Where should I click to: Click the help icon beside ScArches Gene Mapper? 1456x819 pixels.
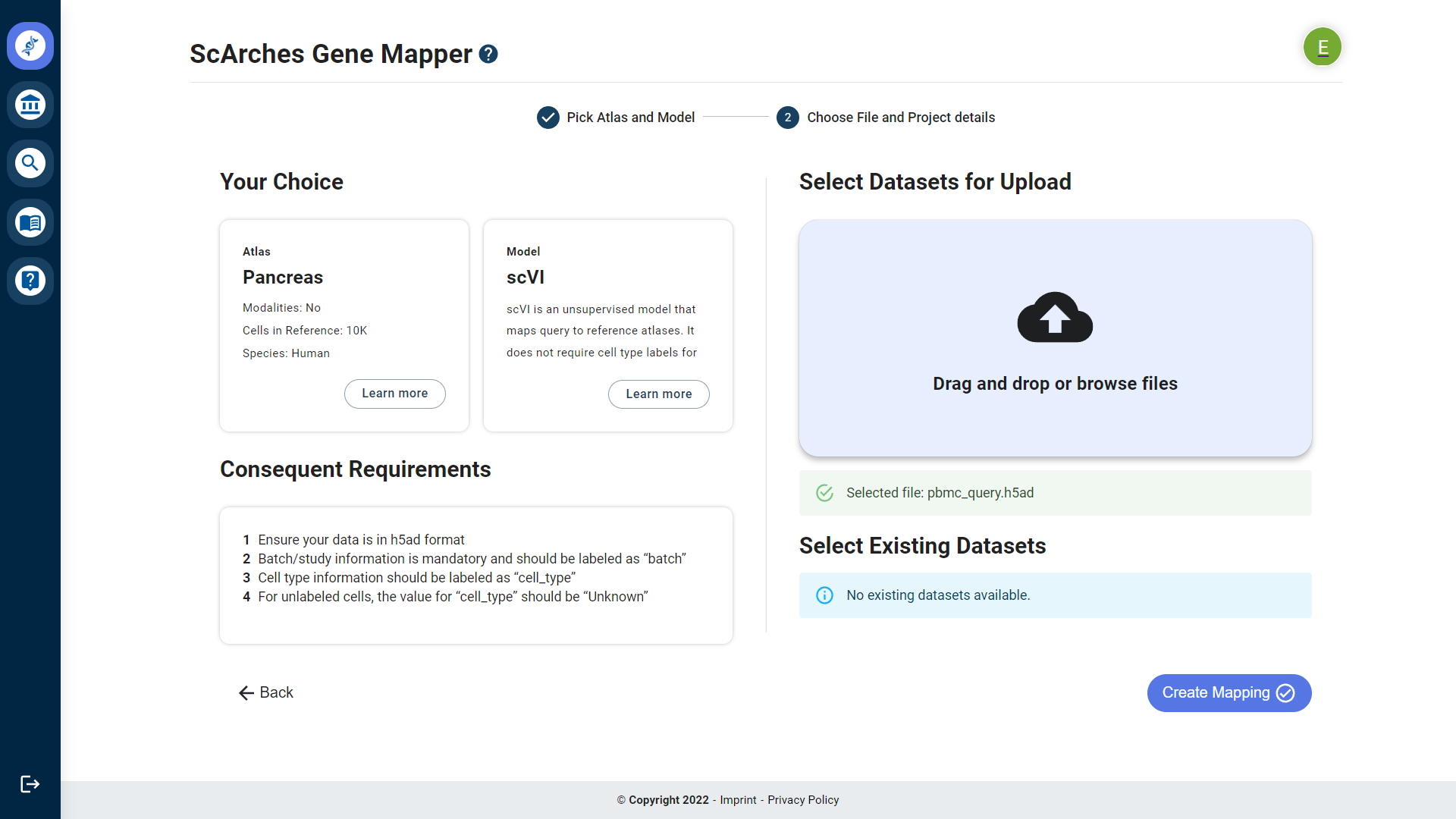pyautogui.click(x=488, y=54)
